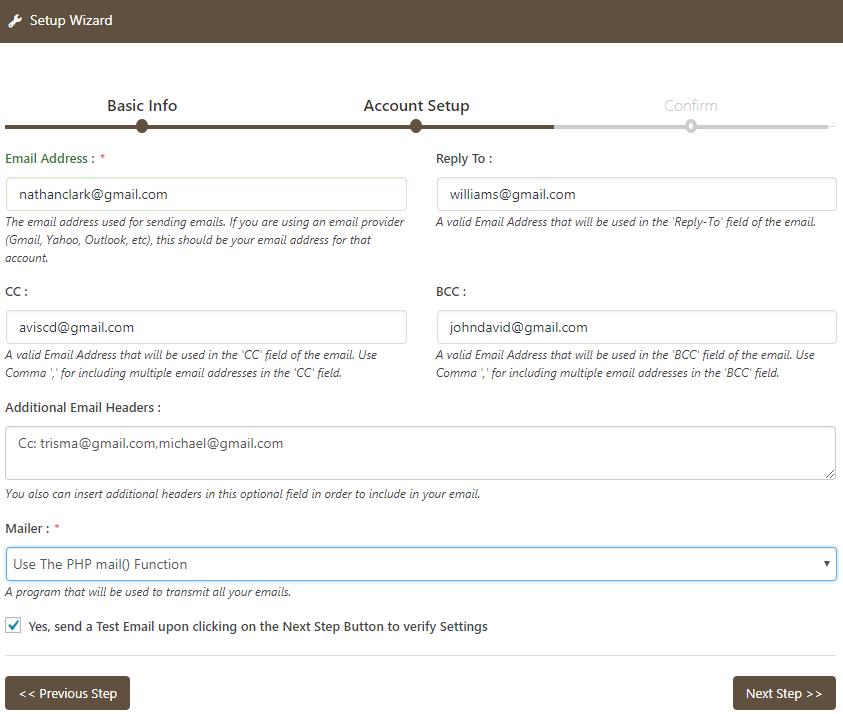This screenshot has height=714, width=843.
Task: Click the Basic Info progress dot
Action: [142, 126]
